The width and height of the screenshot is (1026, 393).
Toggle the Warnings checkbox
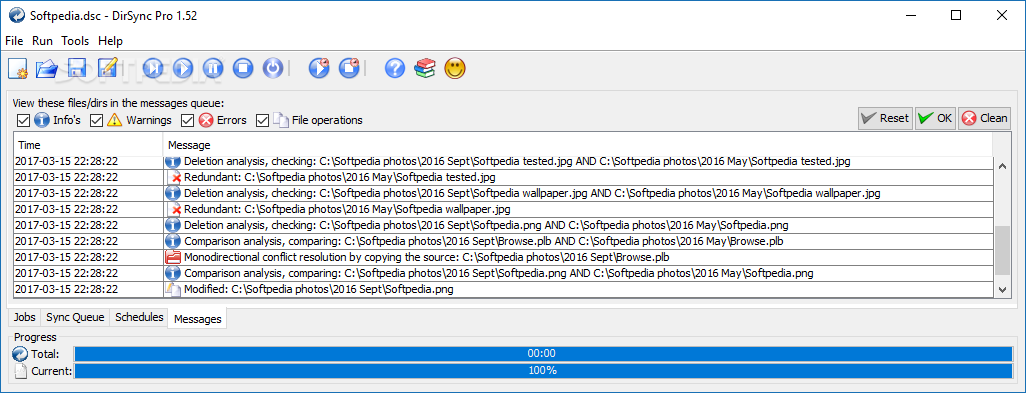(x=97, y=120)
